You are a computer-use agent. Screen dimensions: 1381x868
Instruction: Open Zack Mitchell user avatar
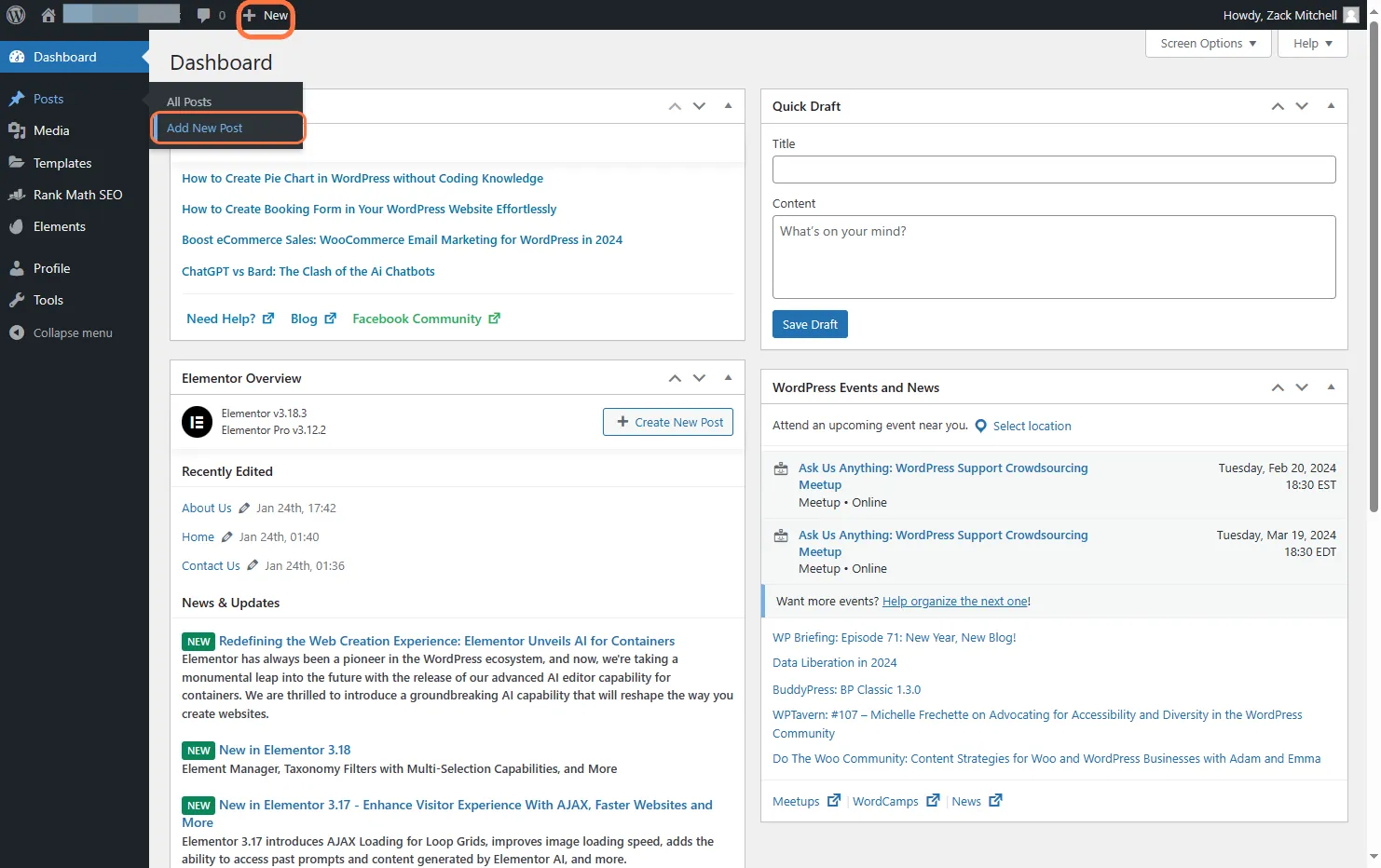point(1351,15)
